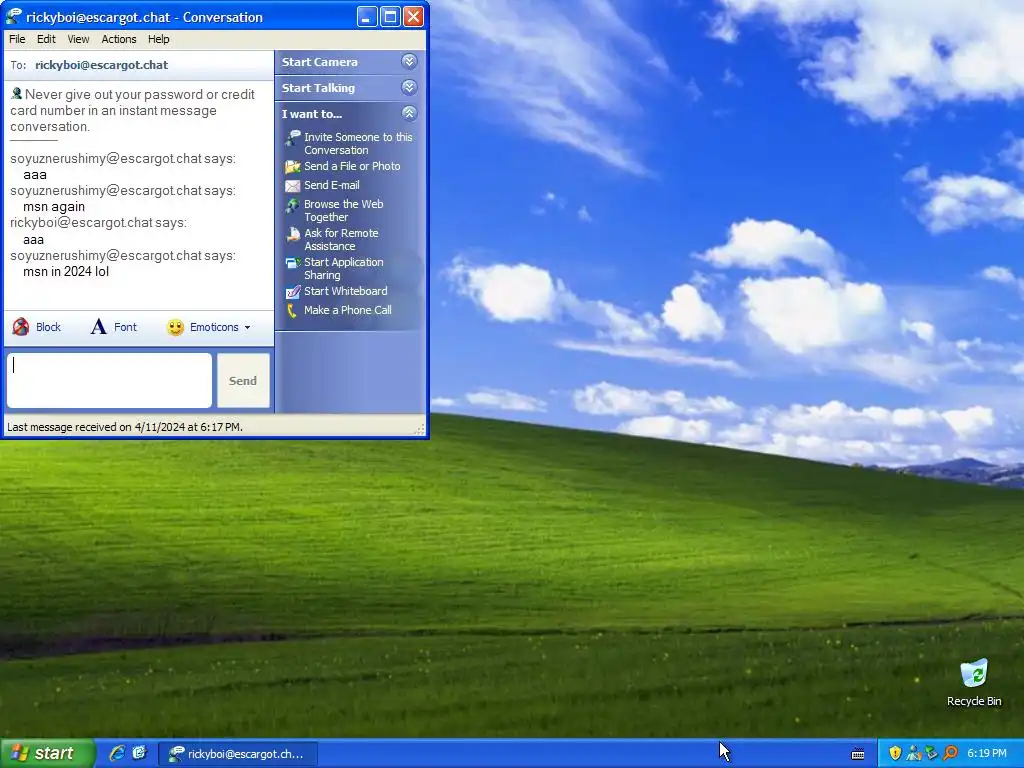The width and height of the screenshot is (1024, 768).
Task: Launch Internet Explorer from Quick Launch
Action: point(117,753)
